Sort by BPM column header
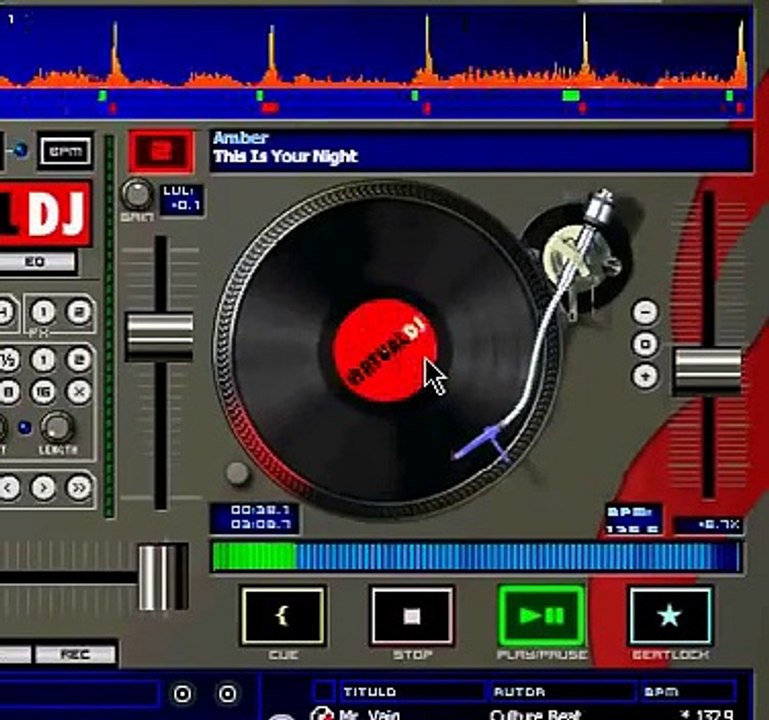Image resolution: width=769 pixels, height=720 pixels. tap(688, 692)
